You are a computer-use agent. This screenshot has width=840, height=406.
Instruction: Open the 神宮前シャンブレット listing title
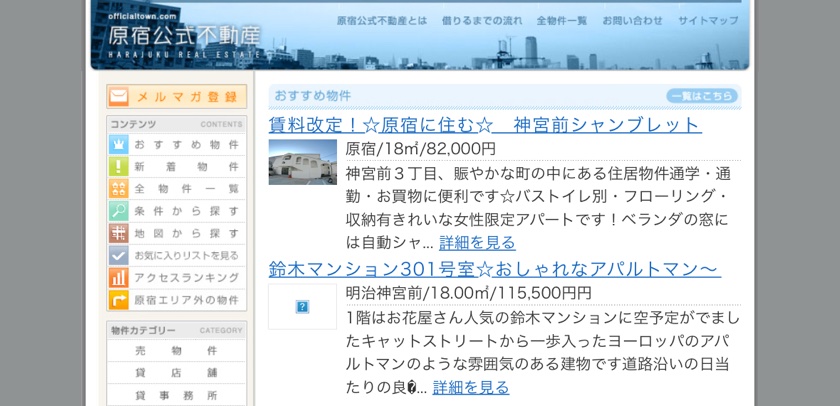(x=485, y=125)
